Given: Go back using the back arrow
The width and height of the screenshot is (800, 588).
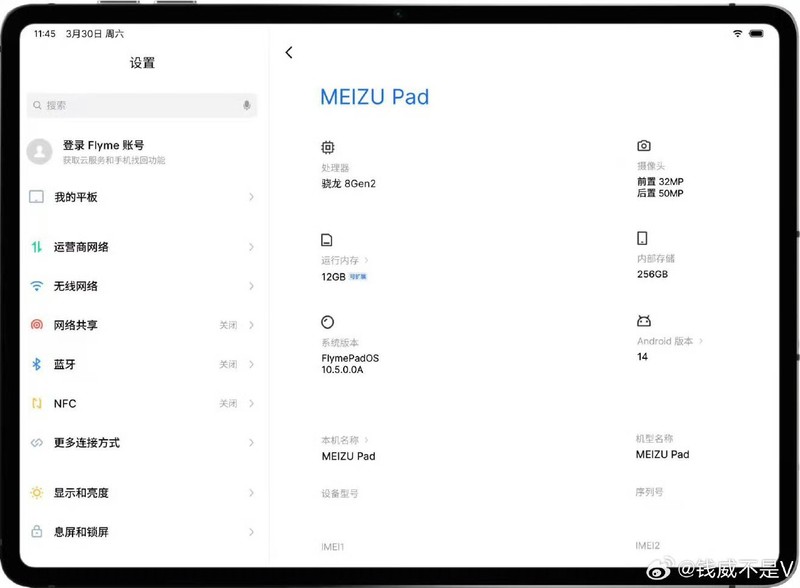Looking at the screenshot, I should pos(289,53).
